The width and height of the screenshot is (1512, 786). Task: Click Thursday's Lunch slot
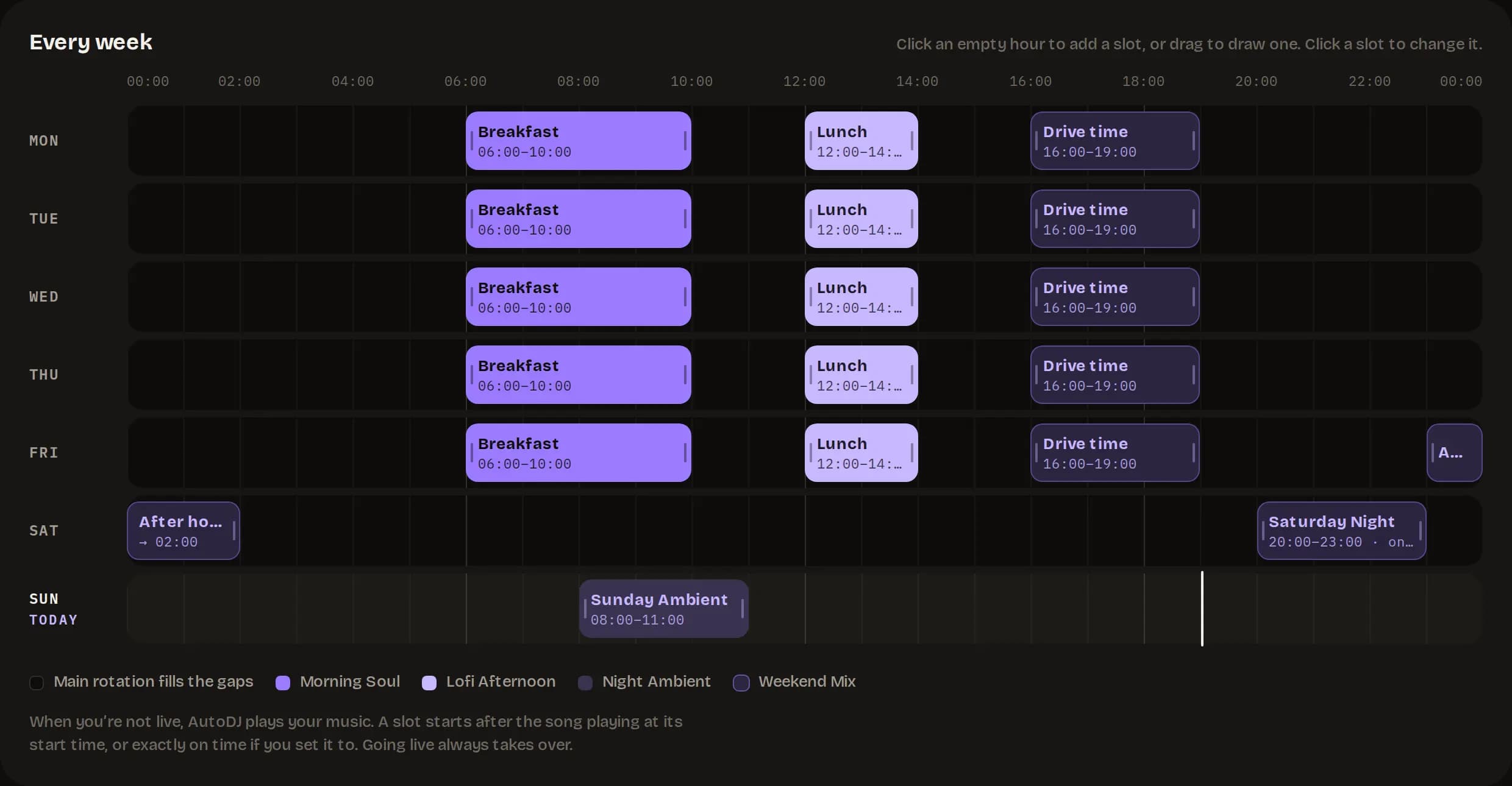861,375
